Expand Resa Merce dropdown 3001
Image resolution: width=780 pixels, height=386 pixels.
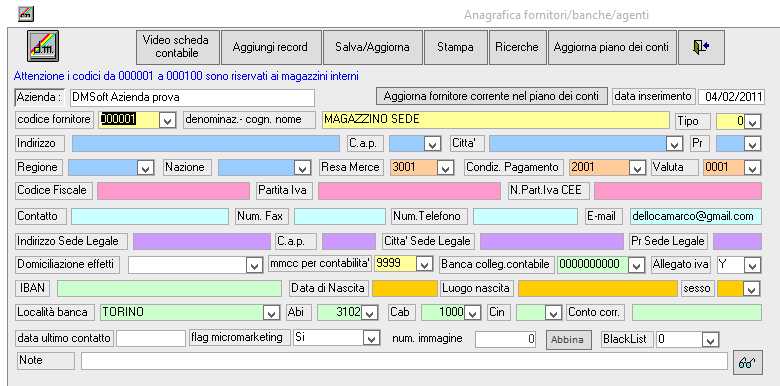446,168
